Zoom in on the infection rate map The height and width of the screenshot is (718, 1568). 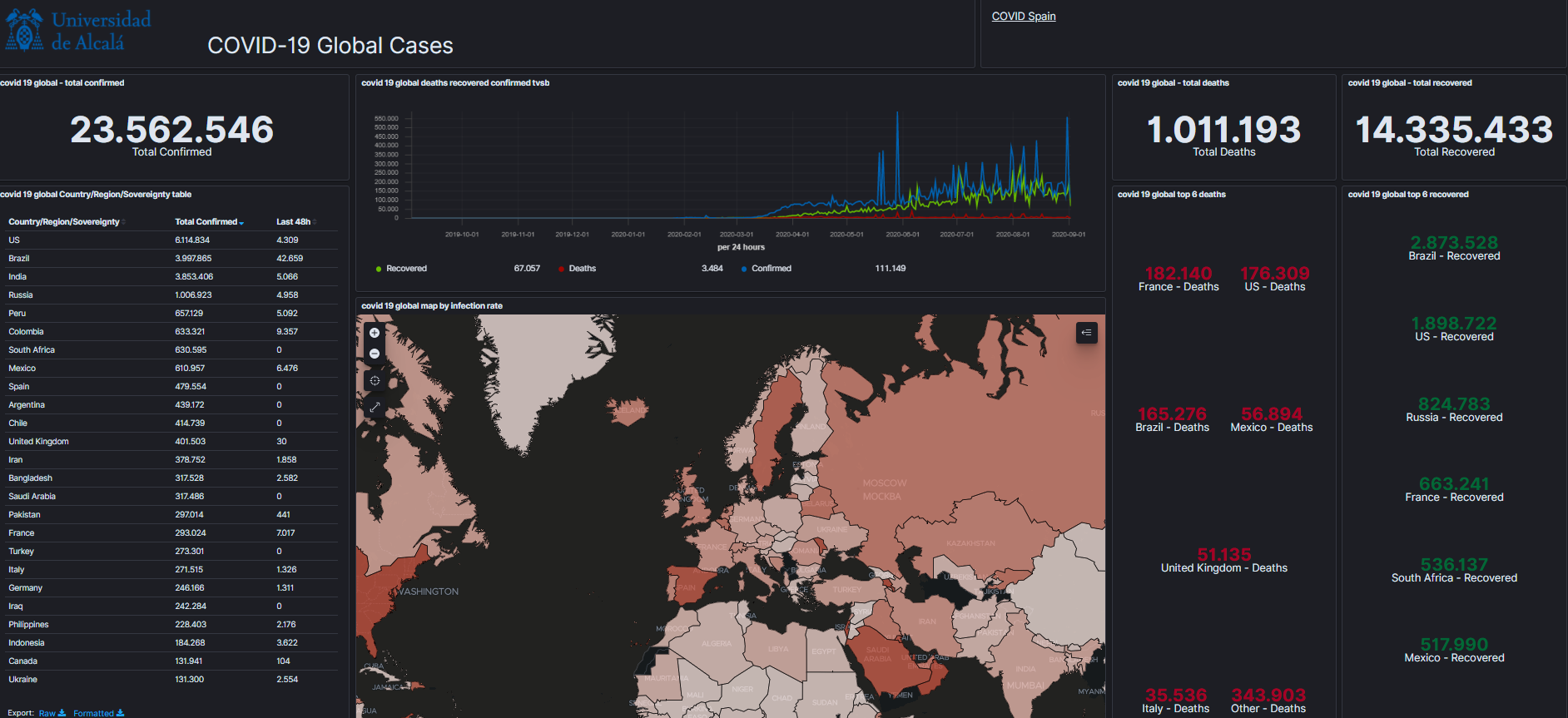click(375, 333)
